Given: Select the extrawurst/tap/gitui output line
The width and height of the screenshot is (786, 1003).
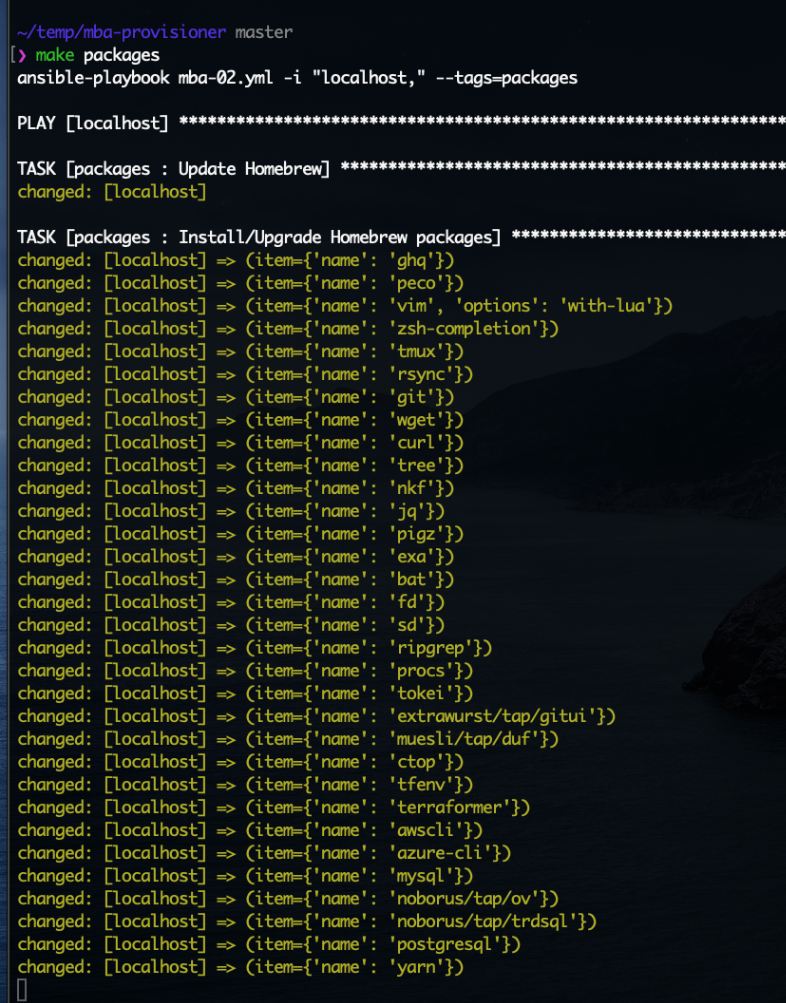Looking at the screenshot, I should coord(317,716).
